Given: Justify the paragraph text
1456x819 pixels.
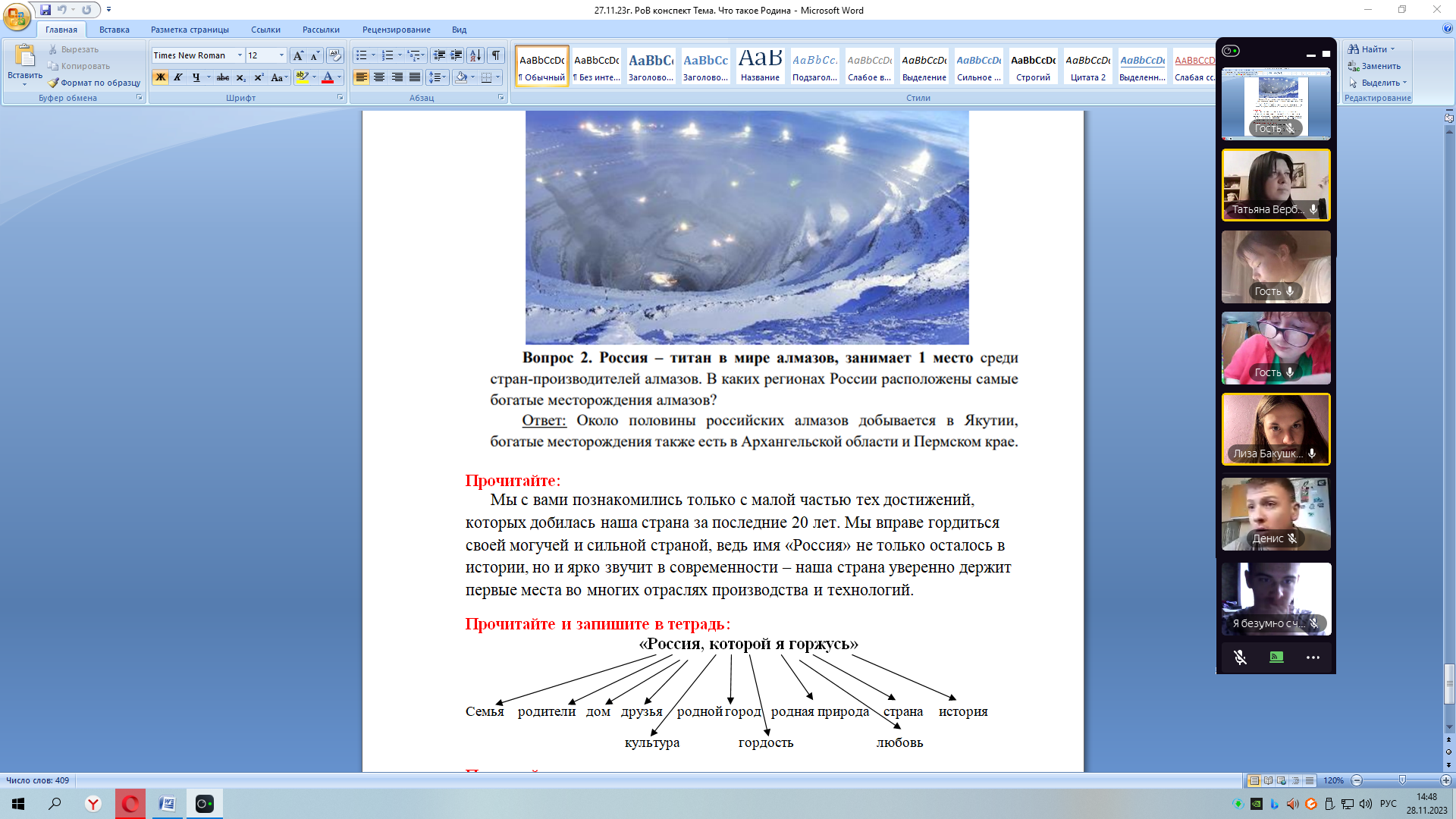Looking at the screenshot, I should [415, 77].
